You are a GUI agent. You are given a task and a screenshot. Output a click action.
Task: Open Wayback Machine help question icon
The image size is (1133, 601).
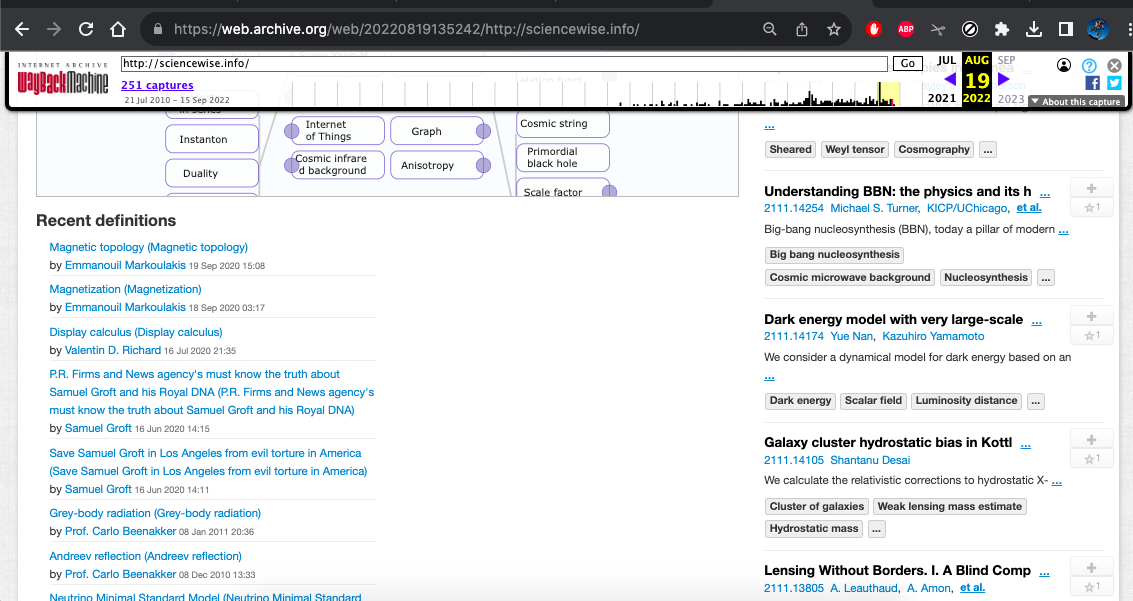(x=1090, y=65)
